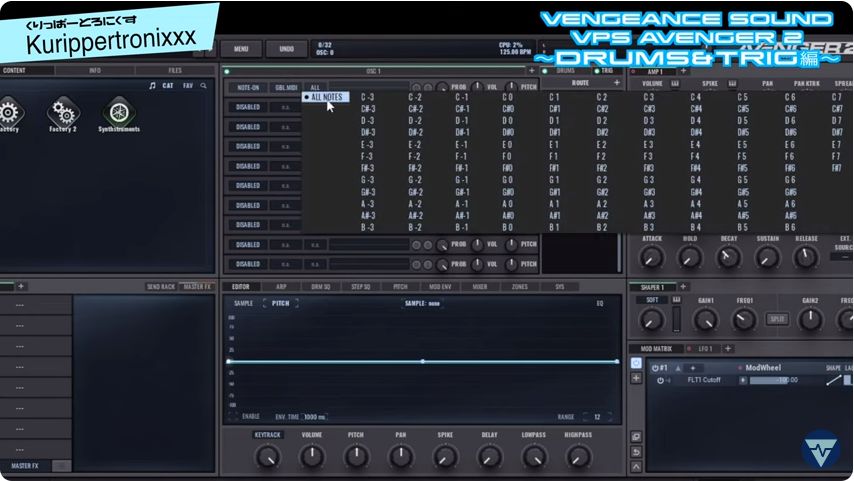Open the ALL note-range dropdown
Image resolution: width=854 pixels, height=481 pixels.
point(315,88)
